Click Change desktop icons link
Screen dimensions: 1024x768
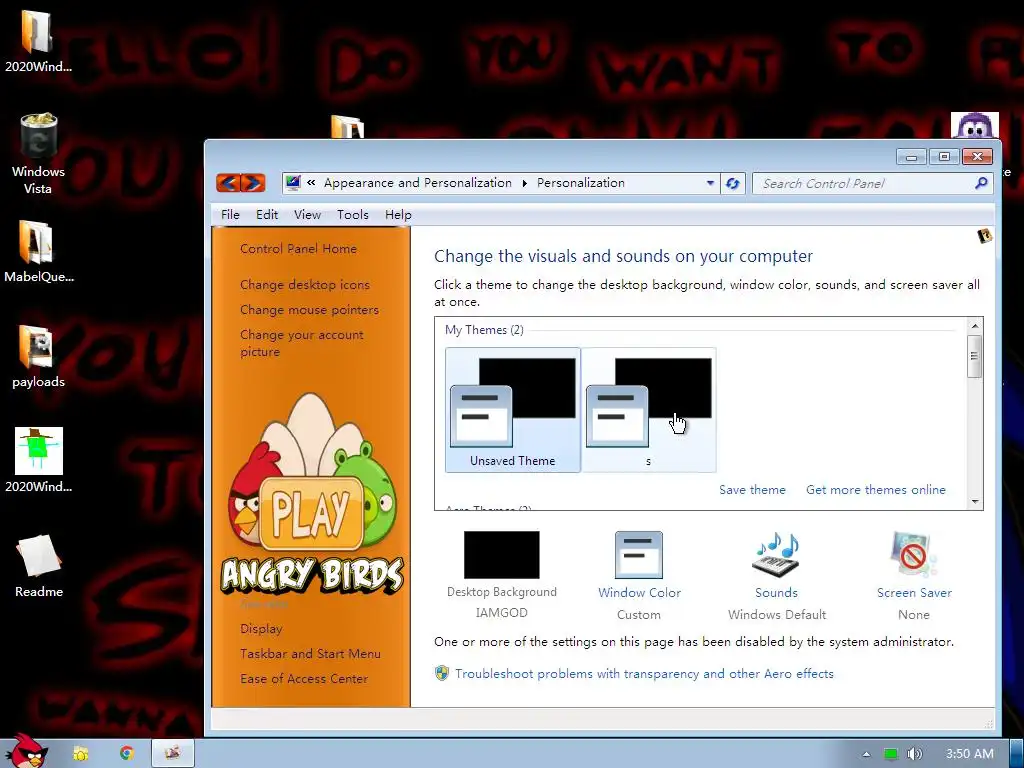click(305, 285)
